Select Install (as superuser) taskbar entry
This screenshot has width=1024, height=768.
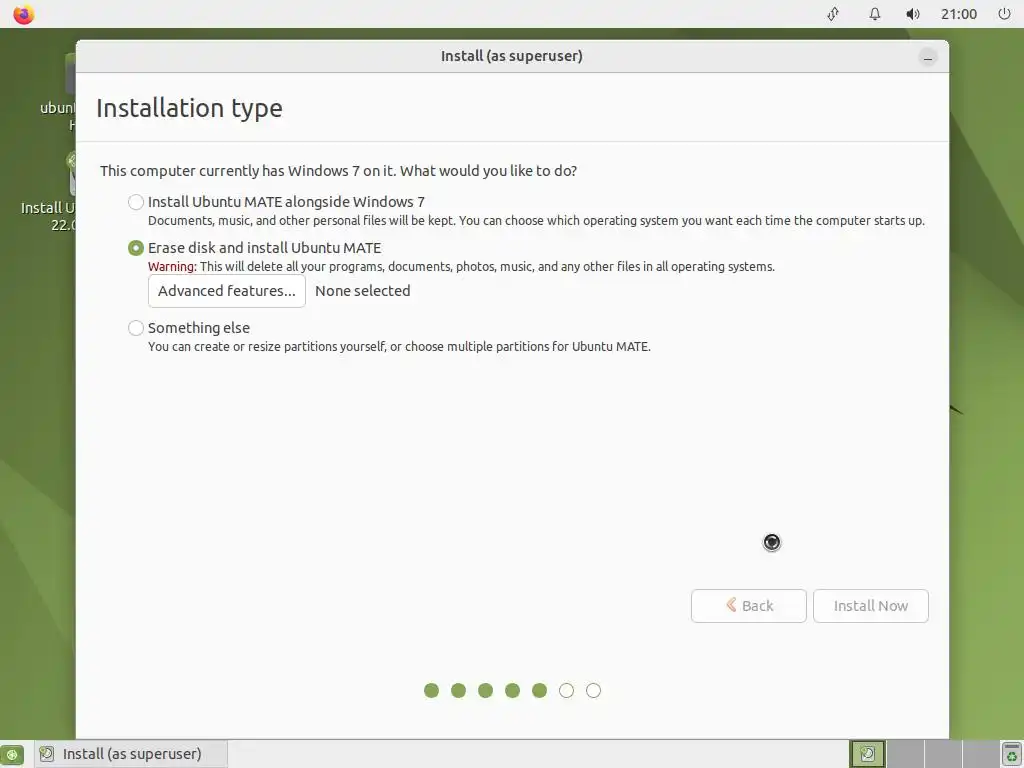pyautogui.click(x=131, y=754)
